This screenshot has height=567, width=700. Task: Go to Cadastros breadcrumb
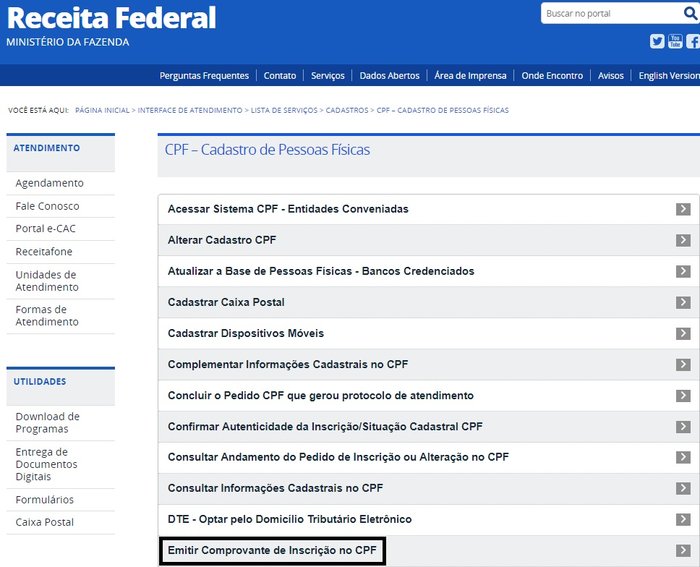[347, 110]
